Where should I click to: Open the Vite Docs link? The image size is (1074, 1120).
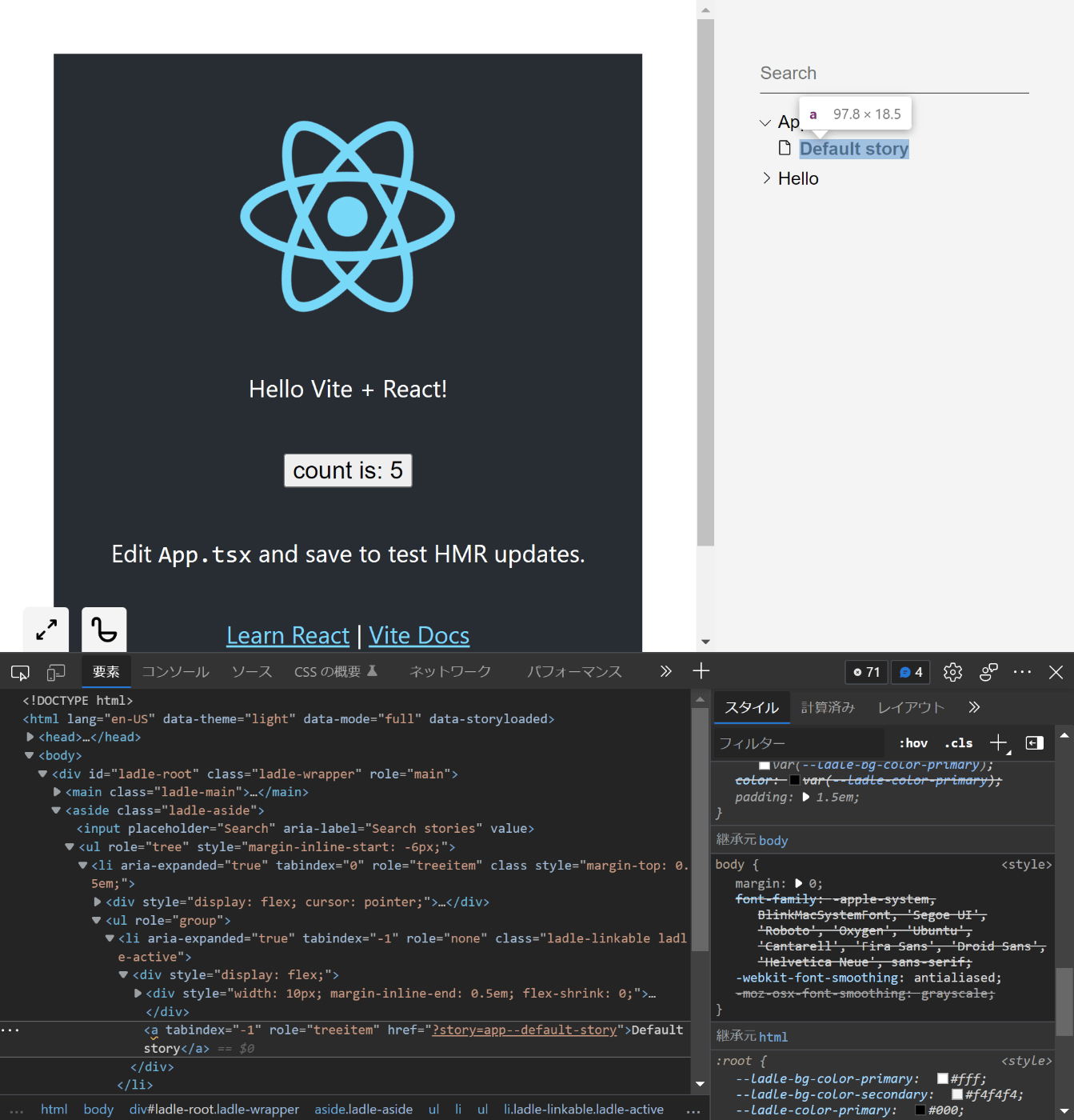click(419, 635)
